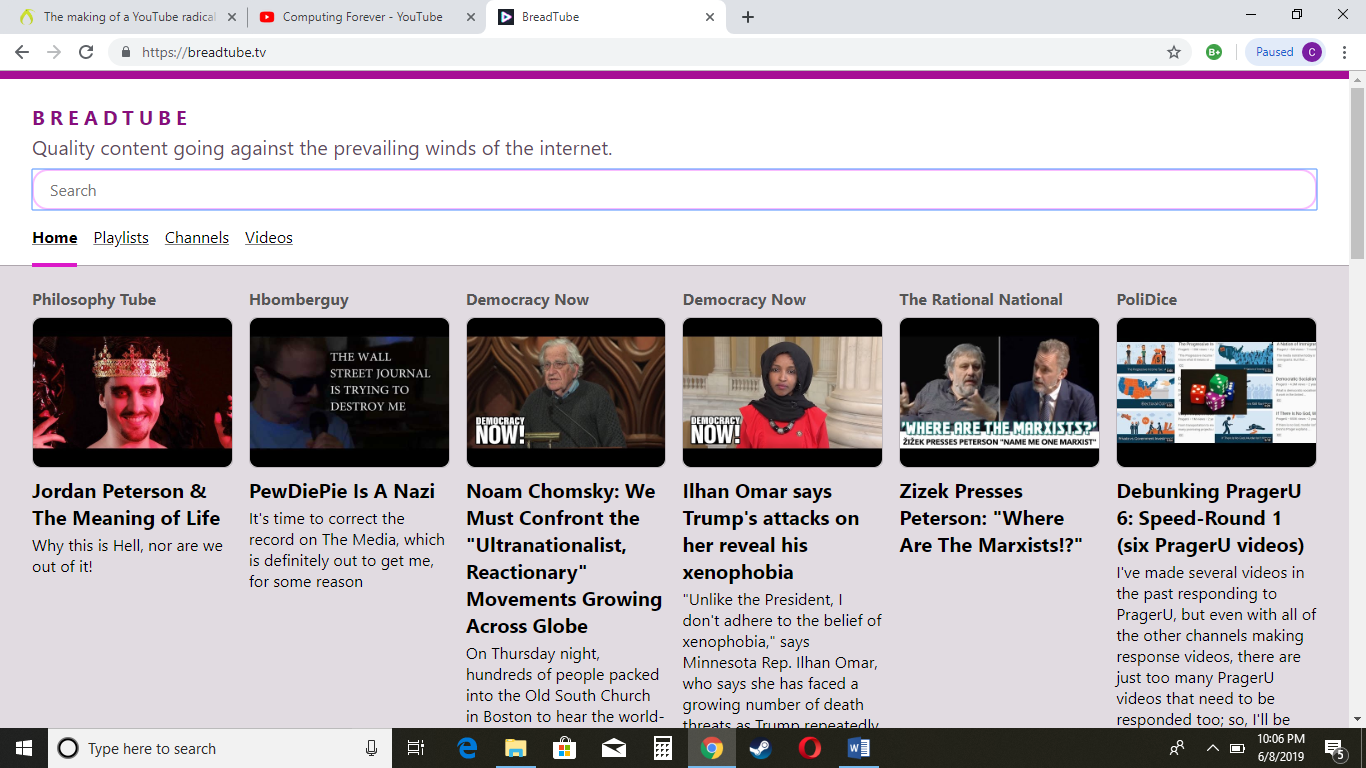Click the Chrome taskbar icon

tap(711, 748)
